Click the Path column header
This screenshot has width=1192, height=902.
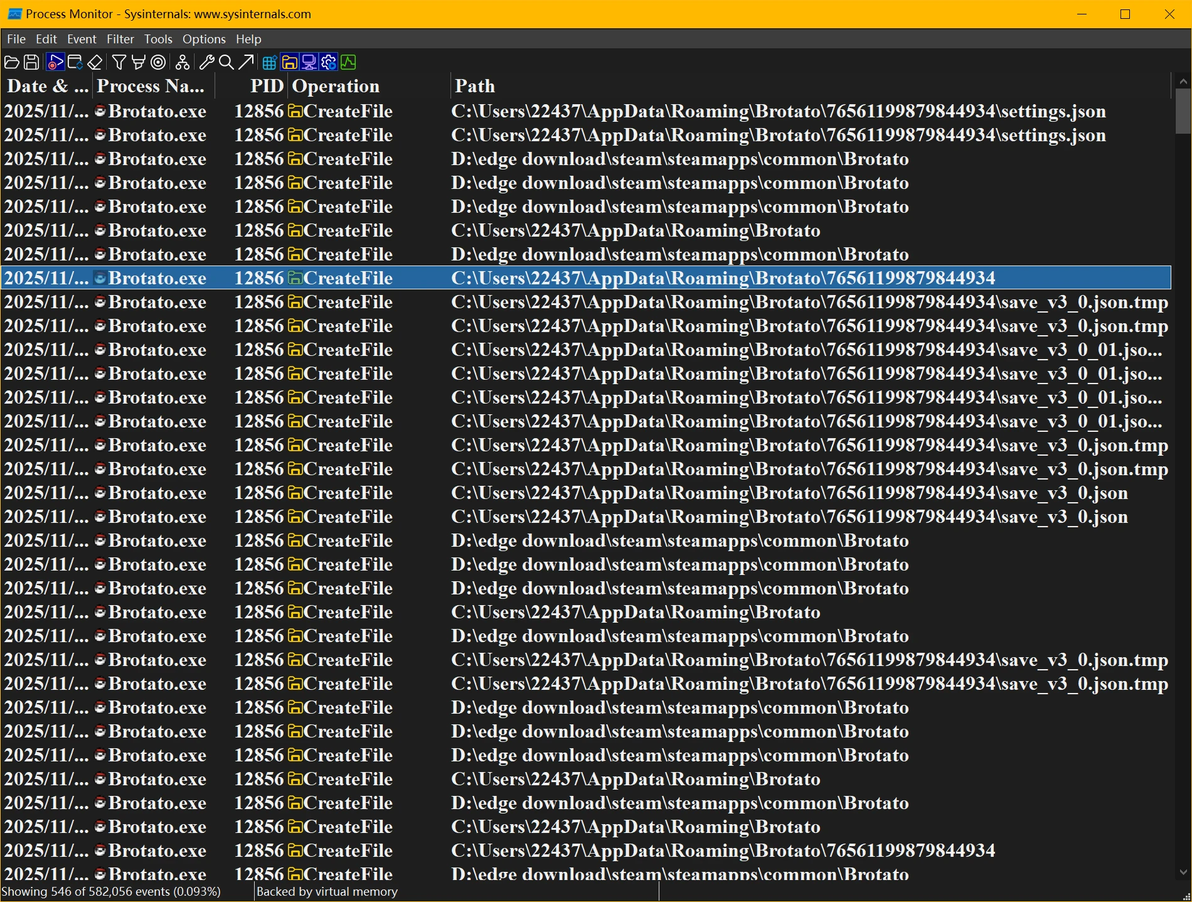810,86
